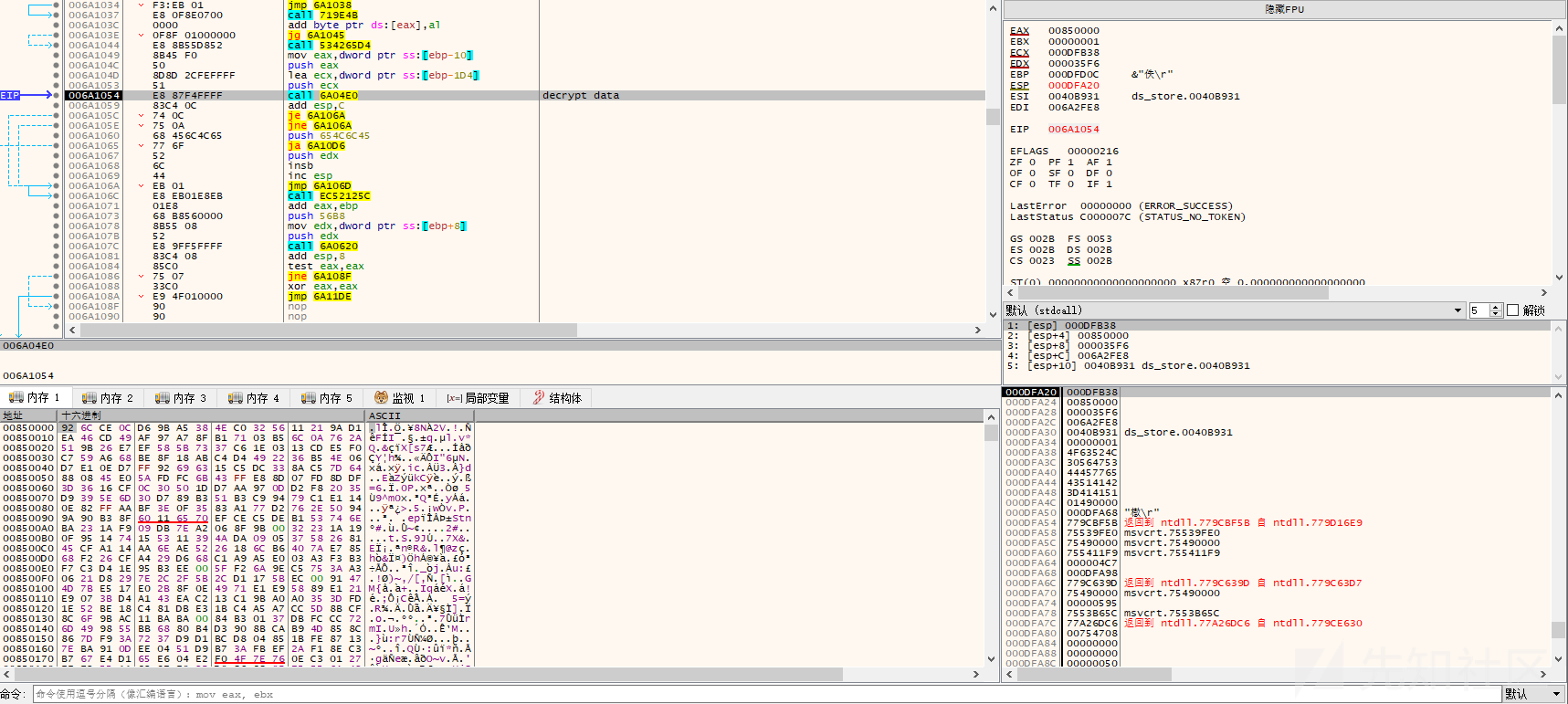Toggle the AF flag value
Screen dimensions: 1568x704
(1110, 163)
